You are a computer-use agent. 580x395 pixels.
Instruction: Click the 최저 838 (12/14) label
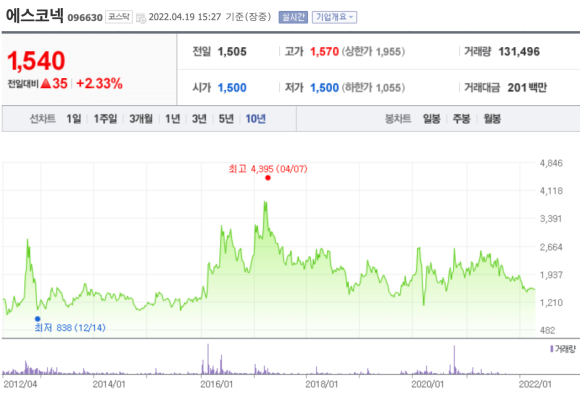[70, 328]
